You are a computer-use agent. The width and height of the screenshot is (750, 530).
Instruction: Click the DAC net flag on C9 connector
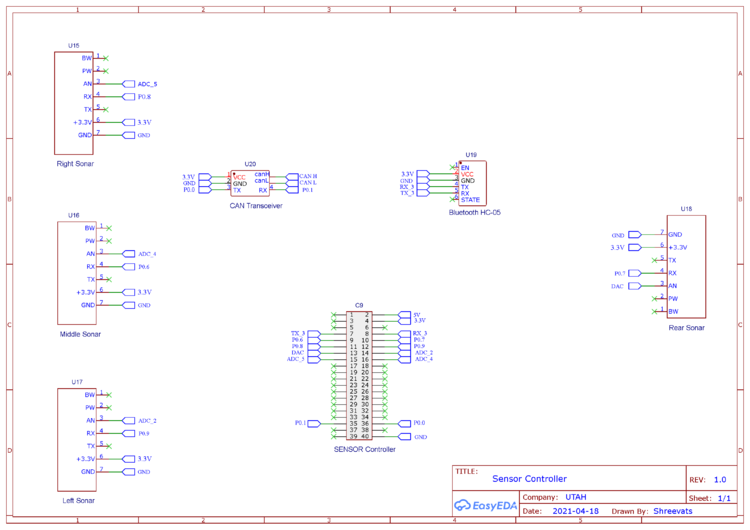coord(314,353)
